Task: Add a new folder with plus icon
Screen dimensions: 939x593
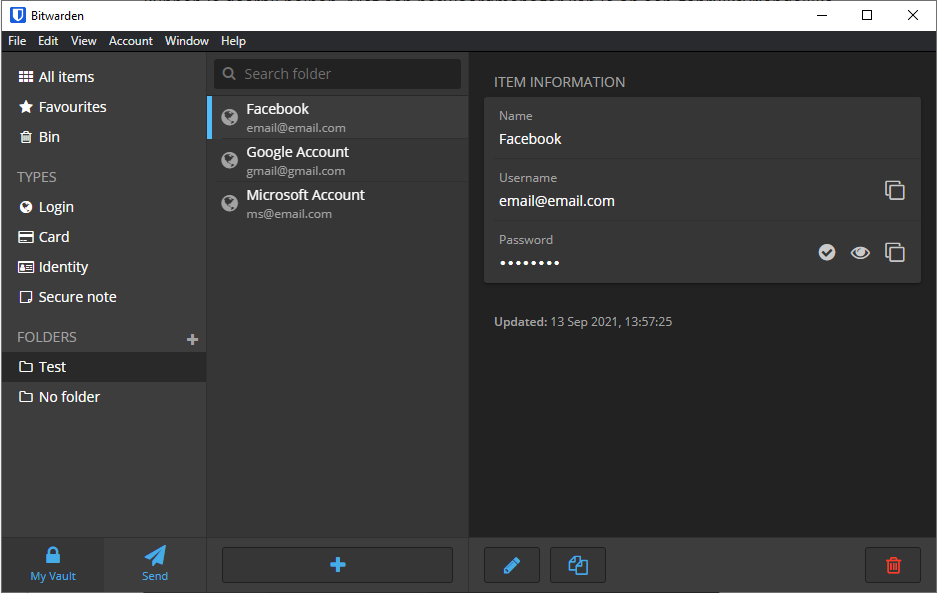Action: 192,340
